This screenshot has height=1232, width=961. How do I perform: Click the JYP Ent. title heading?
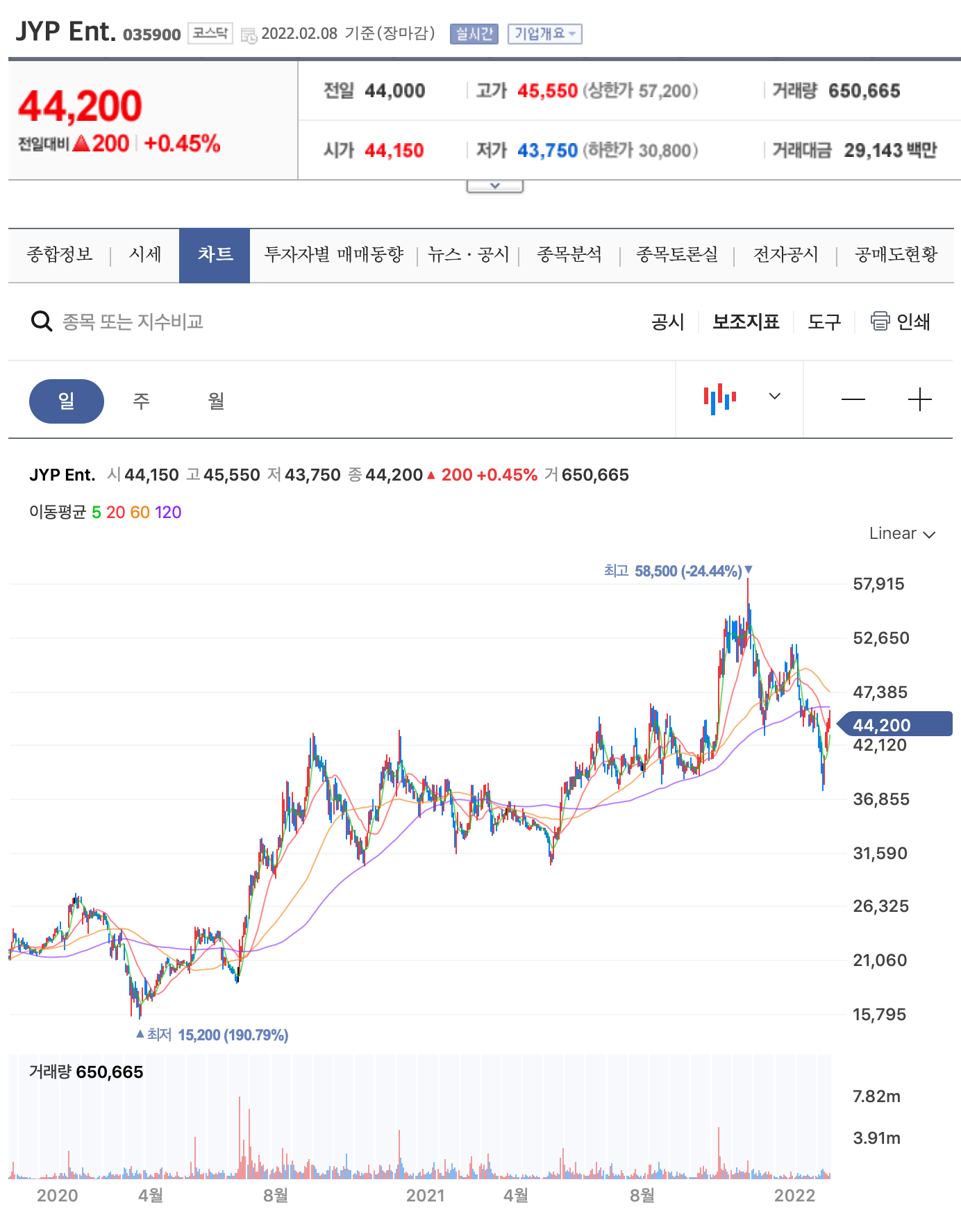[65, 32]
